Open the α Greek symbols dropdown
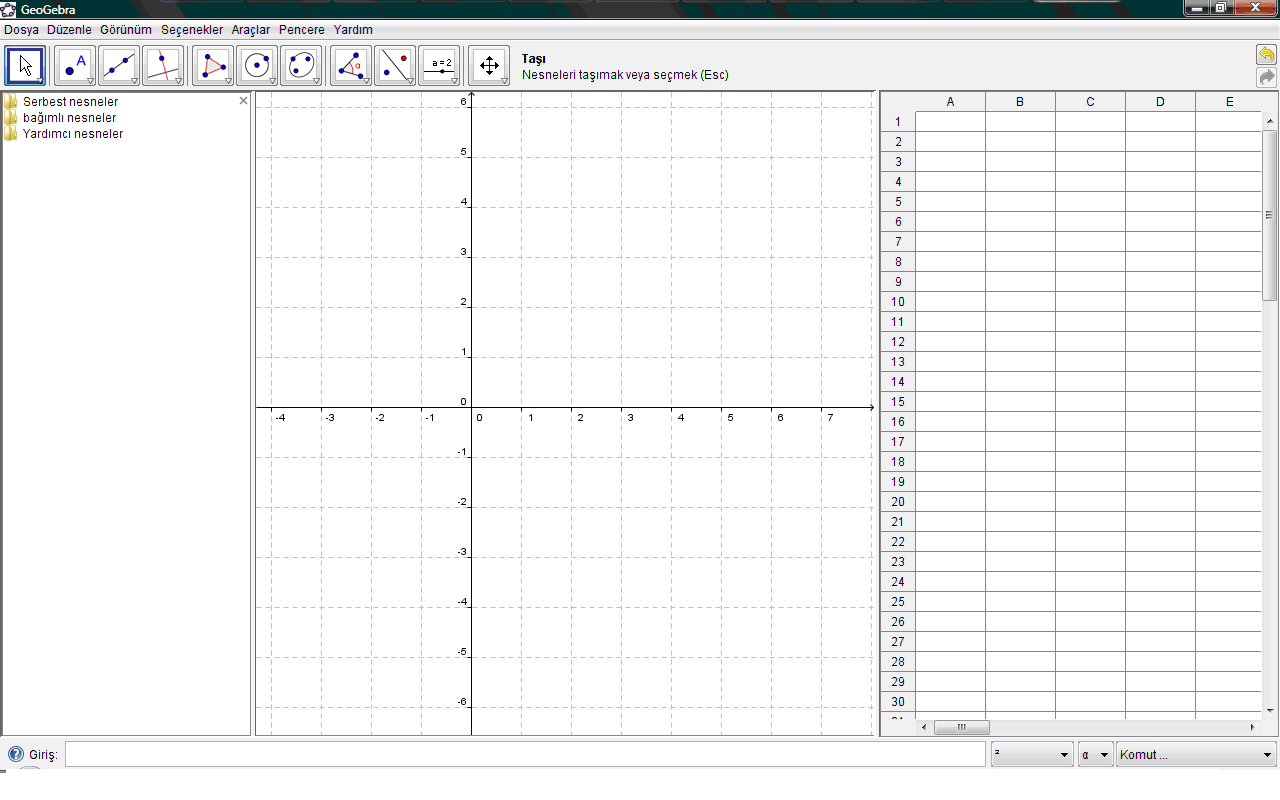The image size is (1280, 800). click(x=1096, y=755)
